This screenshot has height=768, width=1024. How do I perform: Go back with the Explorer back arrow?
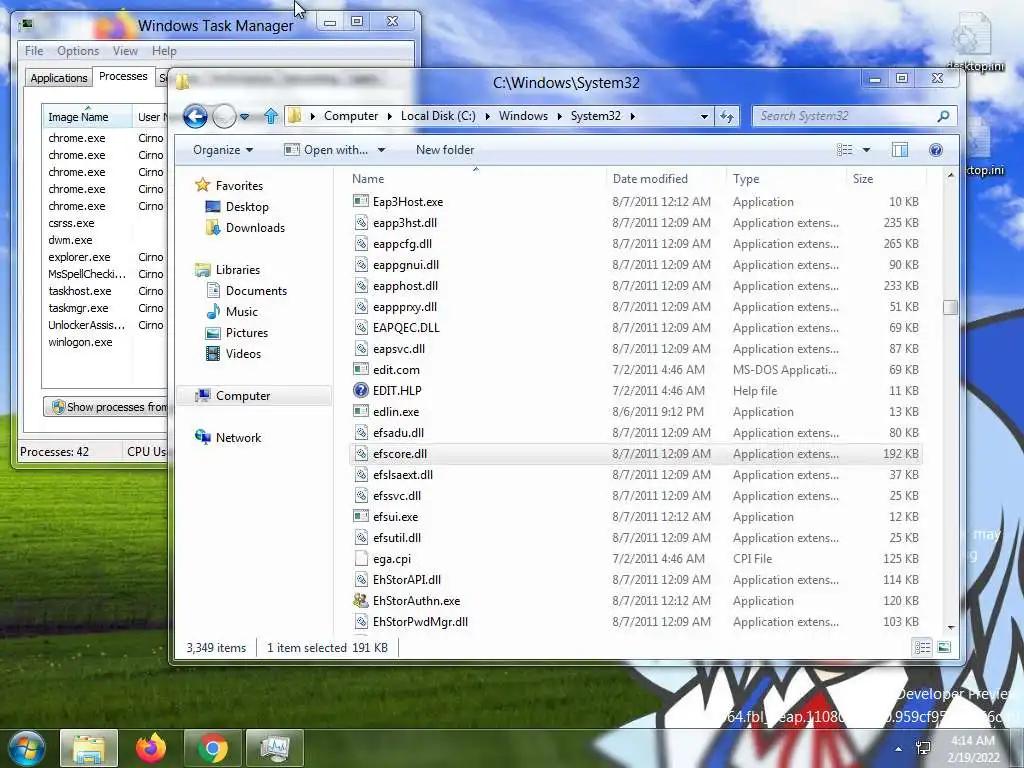tap(195, 116)
